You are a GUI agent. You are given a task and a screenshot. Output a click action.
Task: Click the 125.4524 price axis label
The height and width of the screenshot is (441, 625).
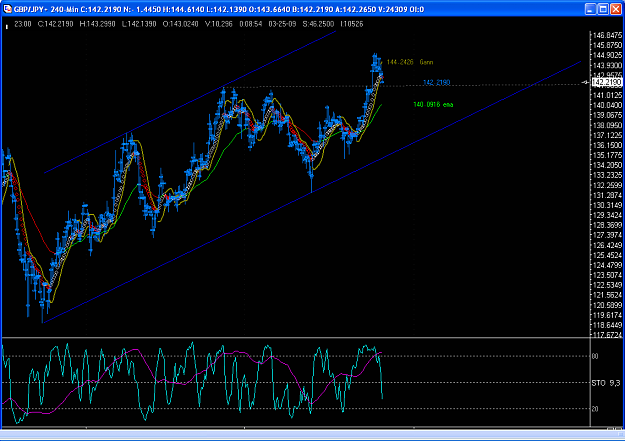pos(607,256)
